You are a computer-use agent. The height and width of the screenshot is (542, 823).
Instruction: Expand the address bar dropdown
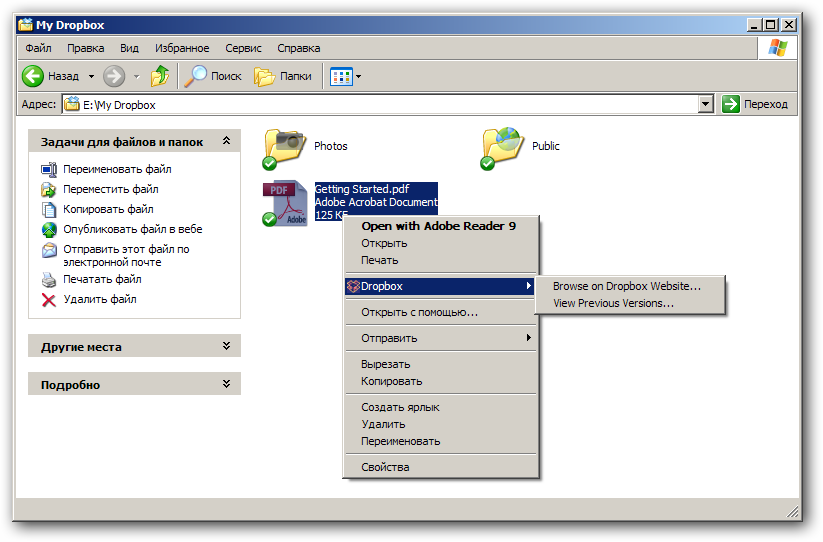(x=706, y=104)
